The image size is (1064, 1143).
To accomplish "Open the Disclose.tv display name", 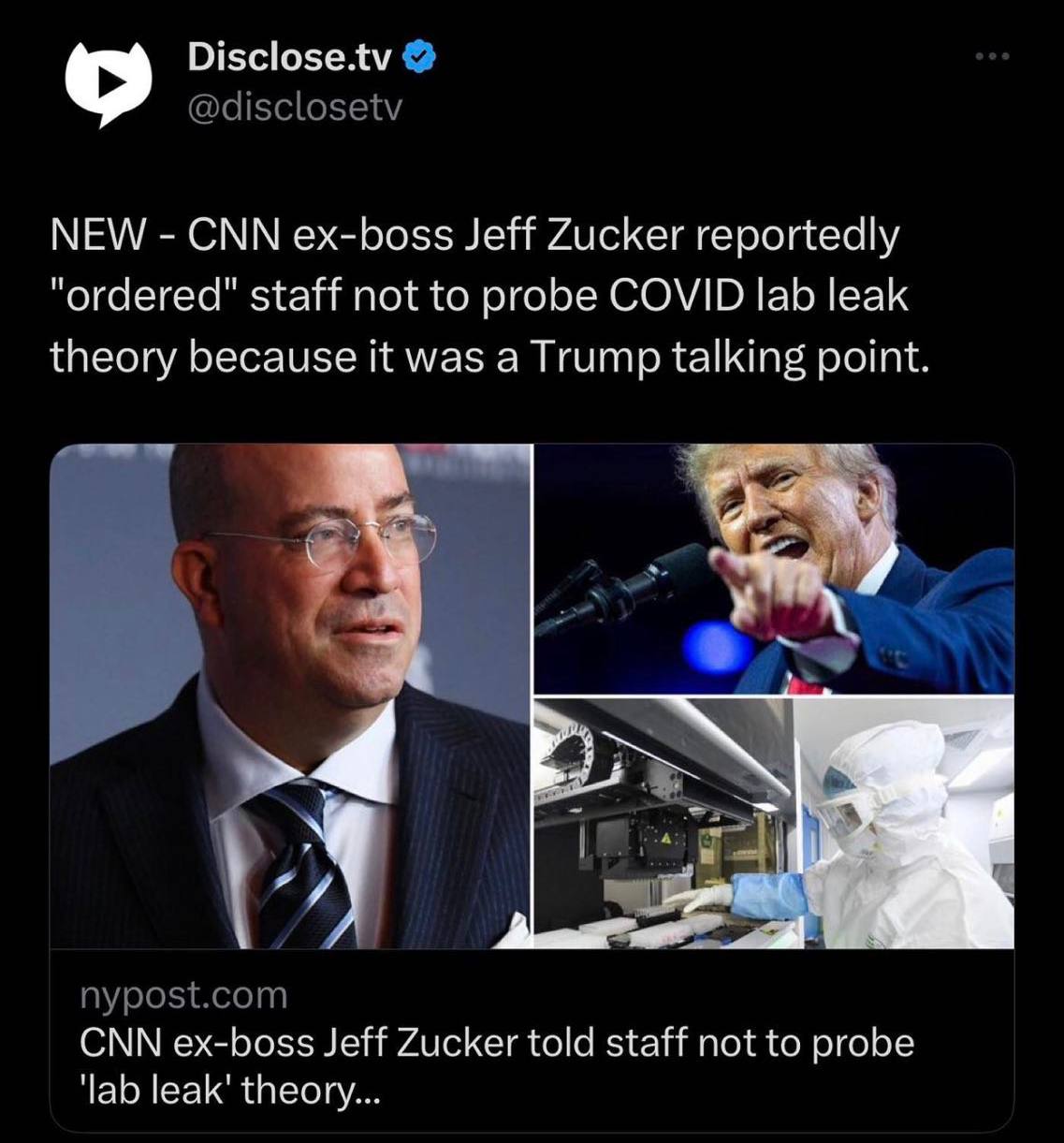I will [x=290, y=58].
